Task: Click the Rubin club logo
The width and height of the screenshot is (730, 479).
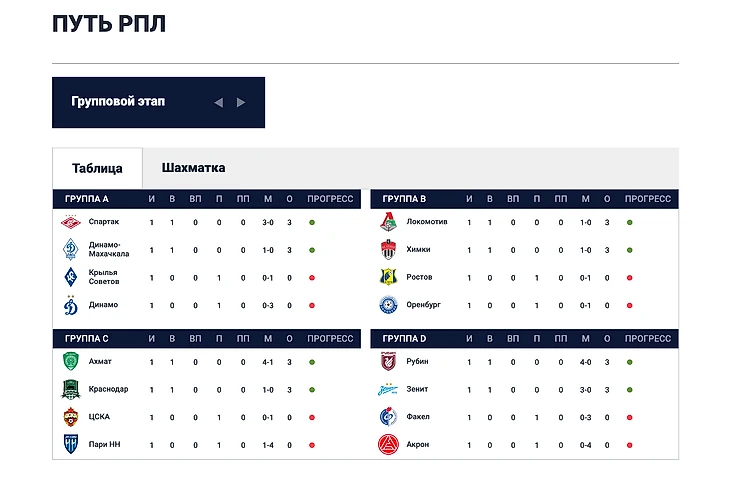Action: click(x=389, y=361)
